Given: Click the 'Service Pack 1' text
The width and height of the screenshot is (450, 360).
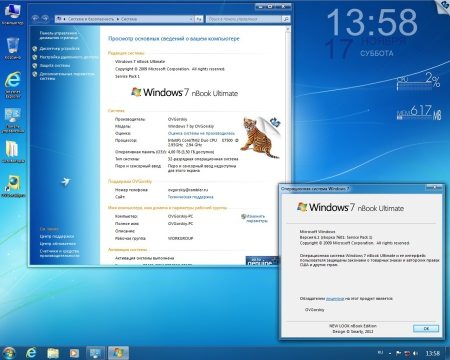Looking at the screenshot, I should point(127,76).
